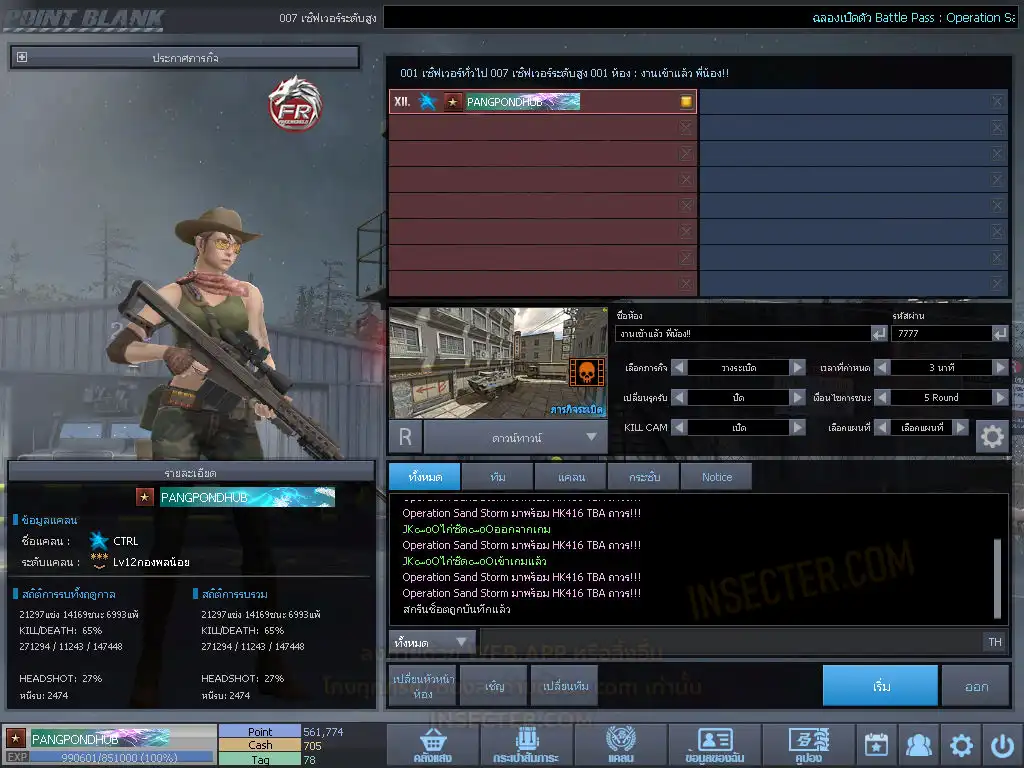Viewport: 1024px width, 768px height.
Task: Close the first blue team slot
Action: (x=997, y=102)
